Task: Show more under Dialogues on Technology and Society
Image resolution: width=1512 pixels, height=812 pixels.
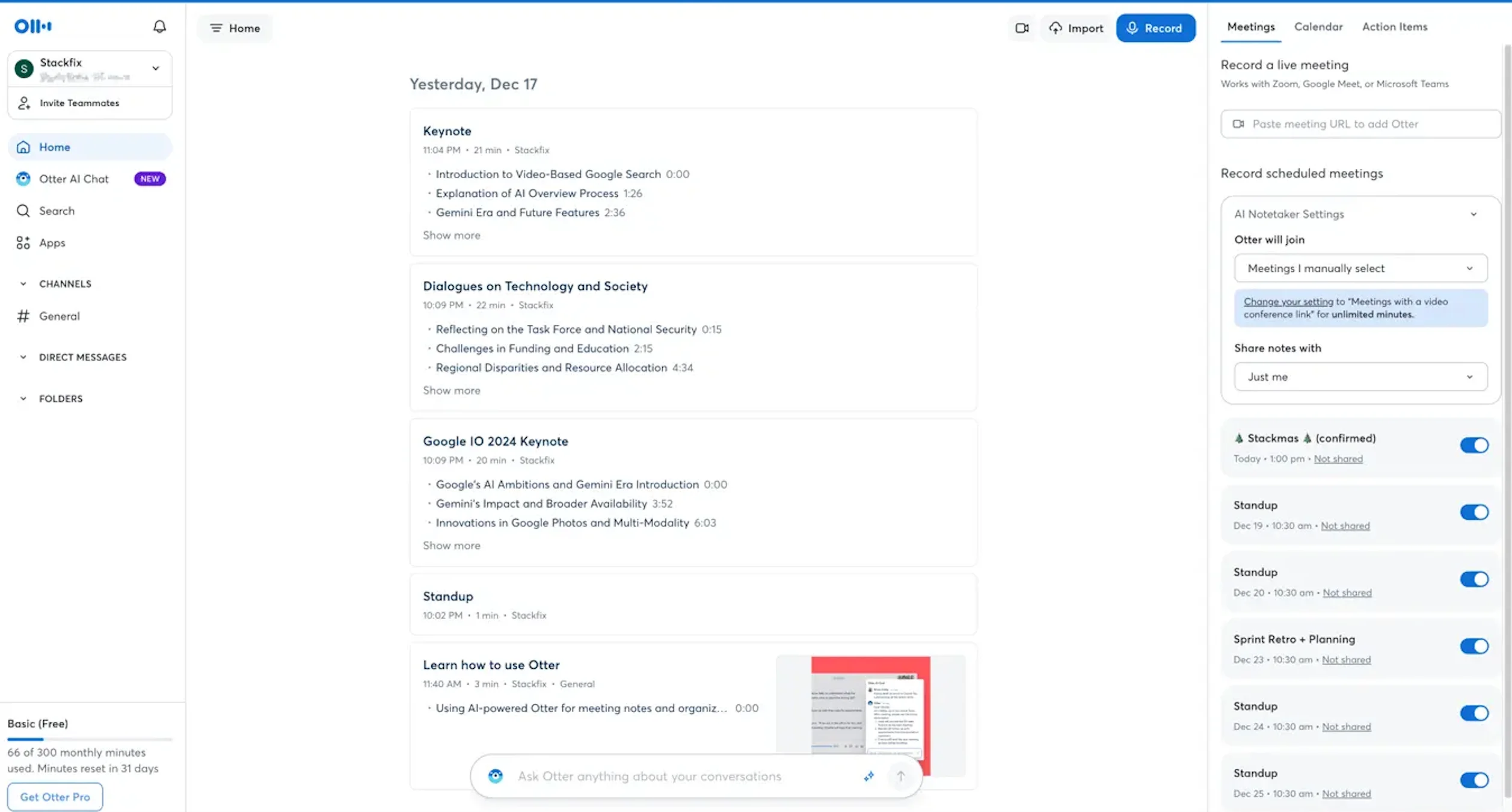Action: point(451,390)
